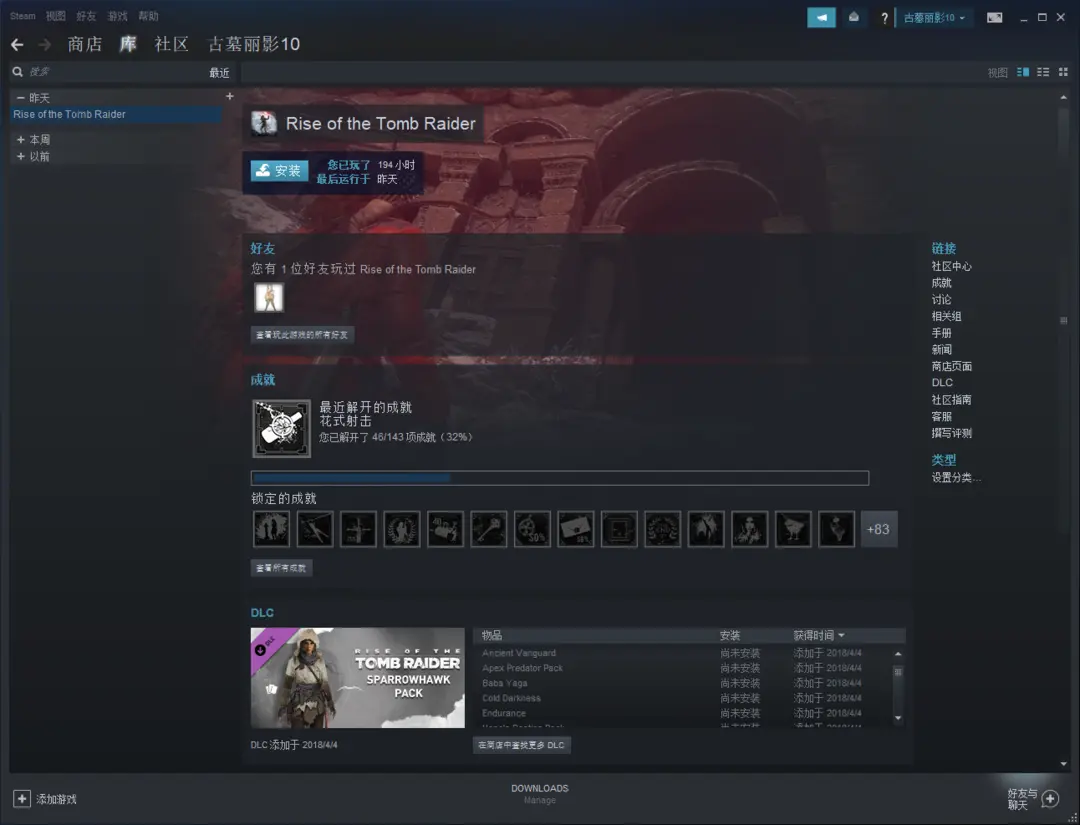1080x825 pixels.
Task: Open the 手册 link
Action: 942,333
